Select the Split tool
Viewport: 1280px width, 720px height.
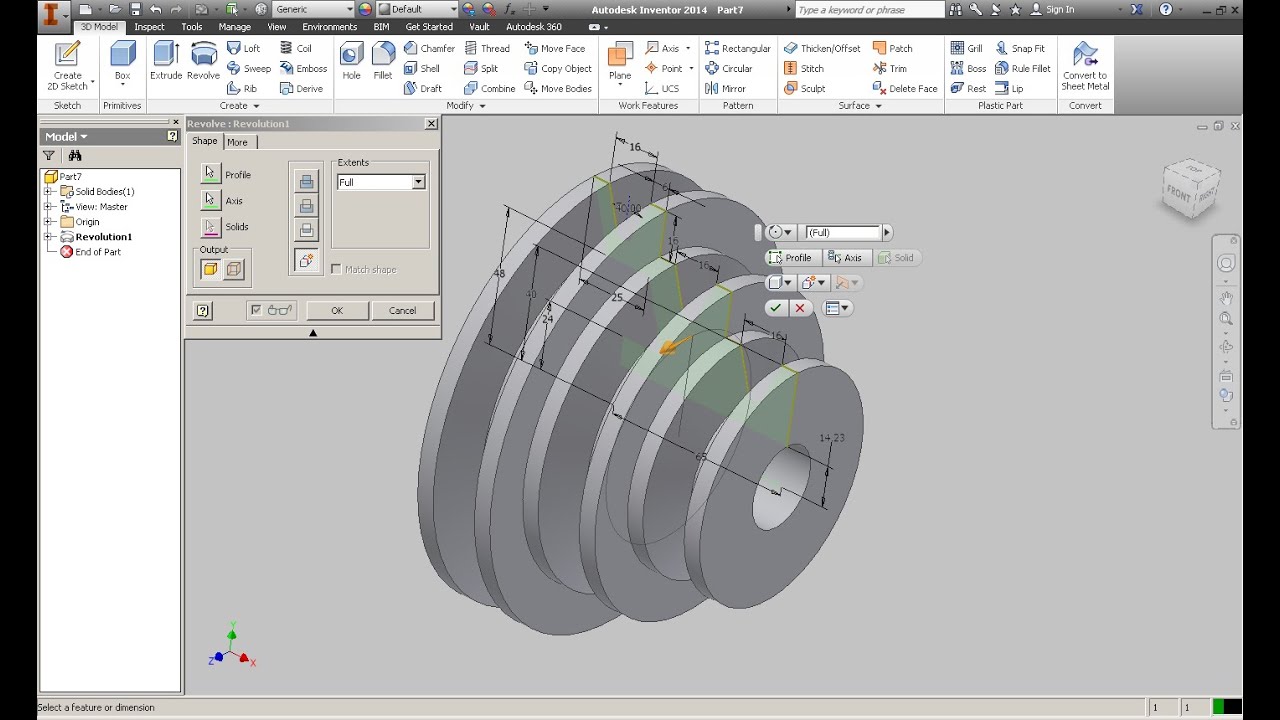coord(481,68)
